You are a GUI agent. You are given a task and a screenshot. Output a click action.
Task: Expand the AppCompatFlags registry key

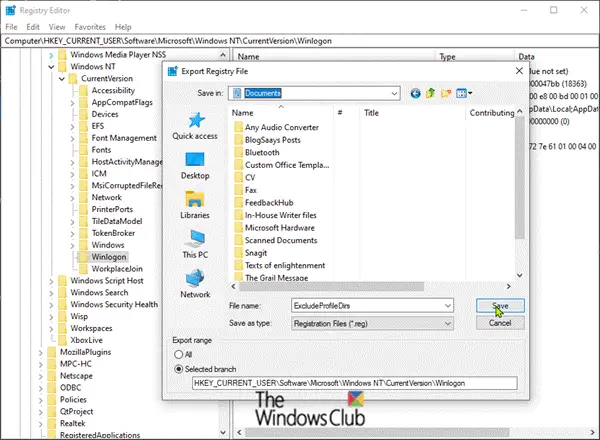point(72,103)
